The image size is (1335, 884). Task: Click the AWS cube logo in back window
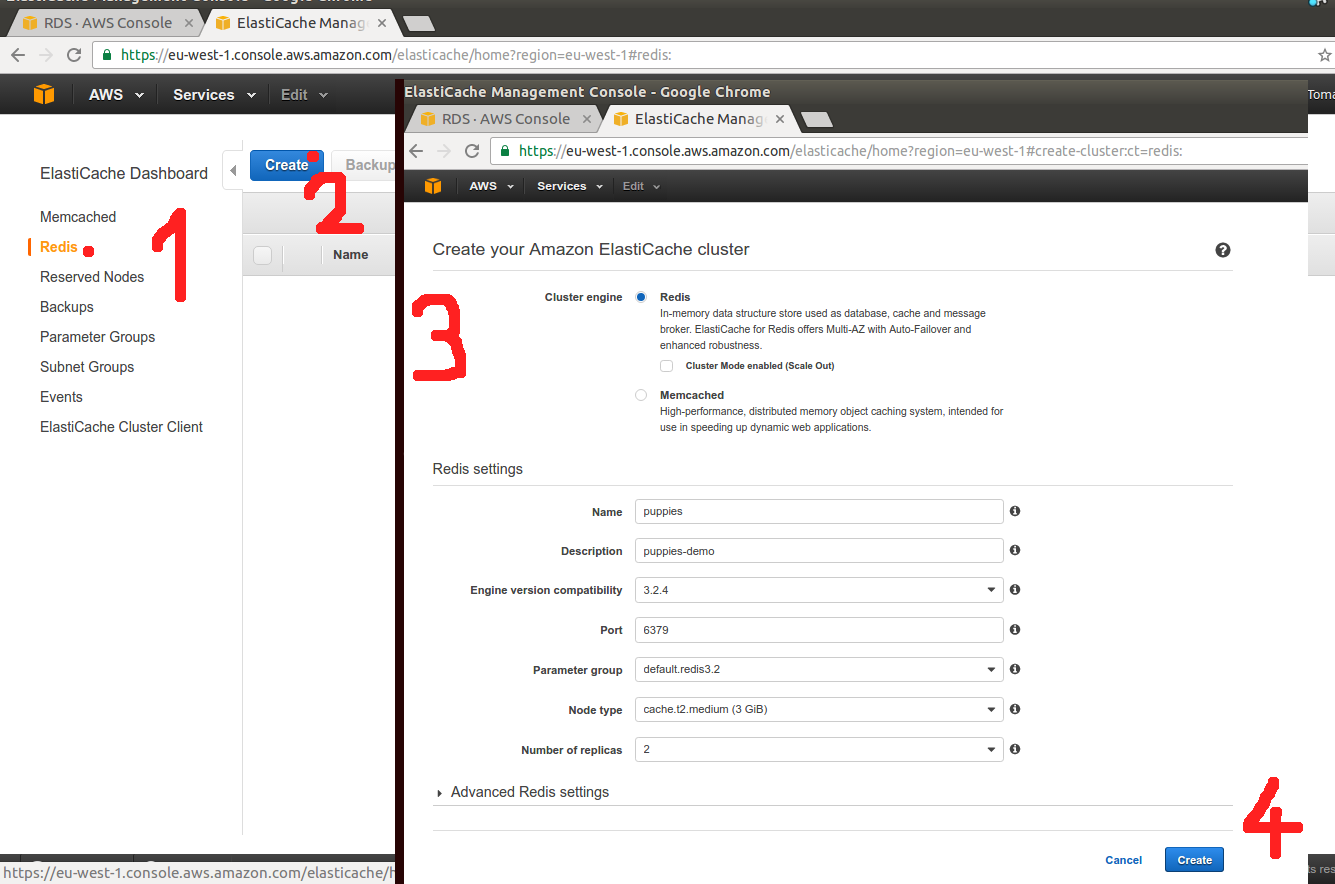pyautogui.click(x=44, y=94)
